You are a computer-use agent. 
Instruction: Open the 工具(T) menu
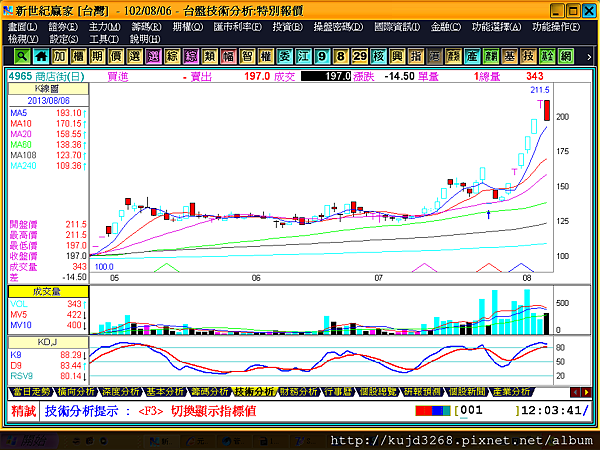click(x=104, y=39)
